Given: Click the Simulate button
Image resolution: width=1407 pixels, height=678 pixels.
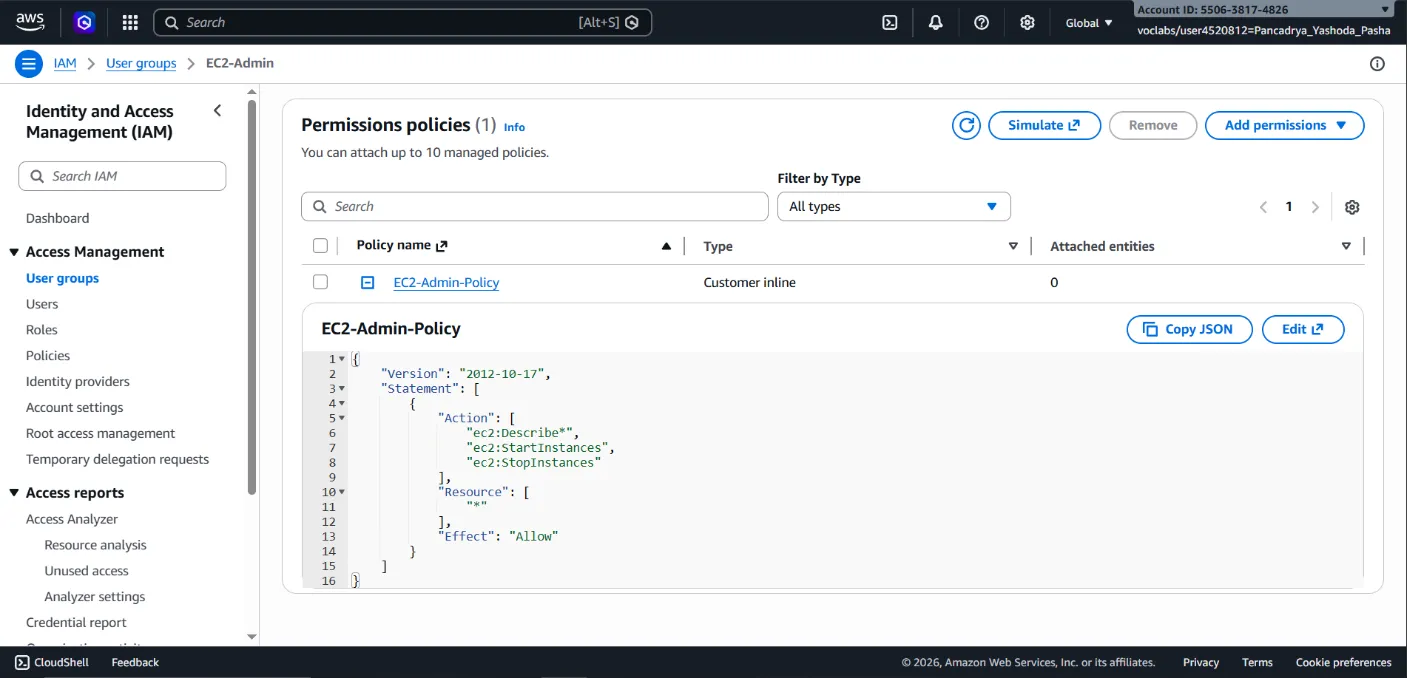Looking at the screenshot, I should click(x=1044, y=125).
